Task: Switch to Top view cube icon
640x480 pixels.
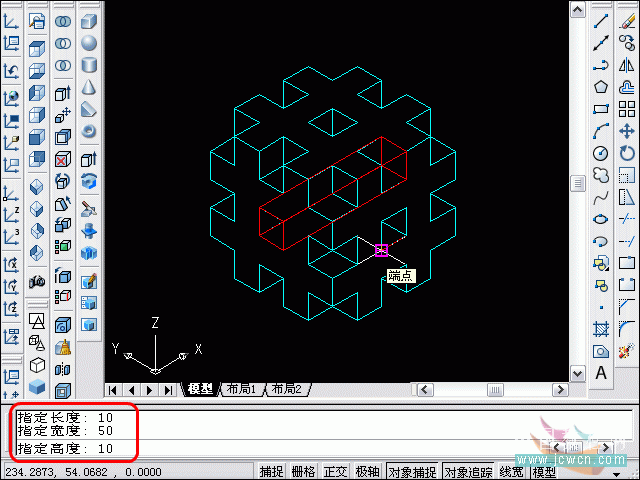Action: [37, 49]
